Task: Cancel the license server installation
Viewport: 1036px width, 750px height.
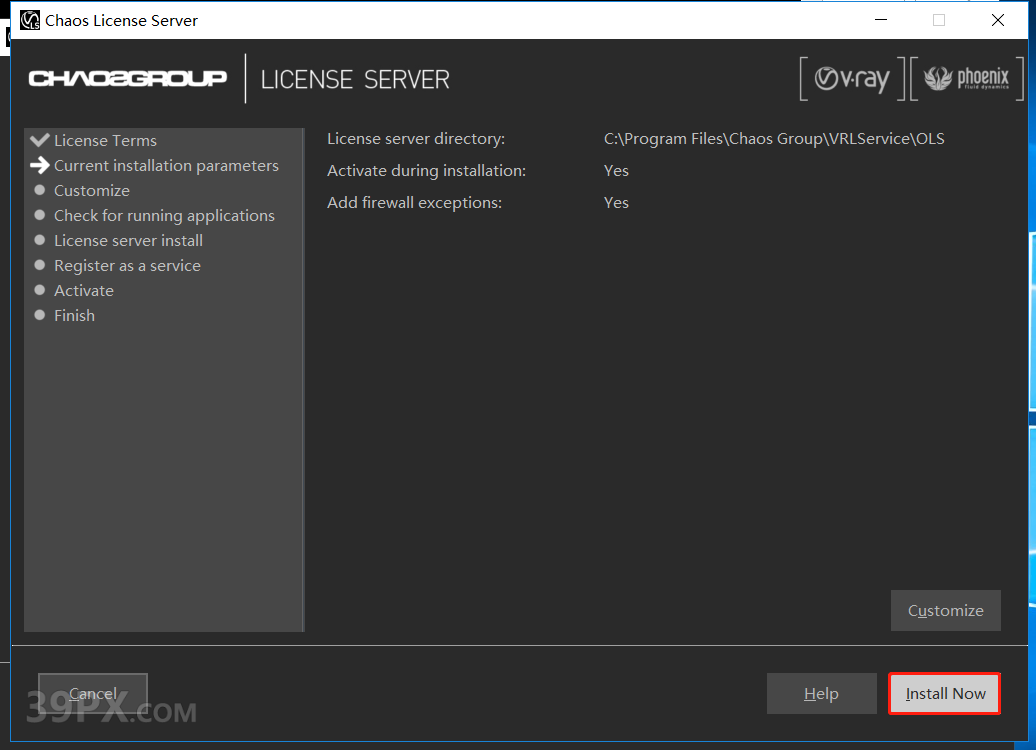Action: [92, 693]
